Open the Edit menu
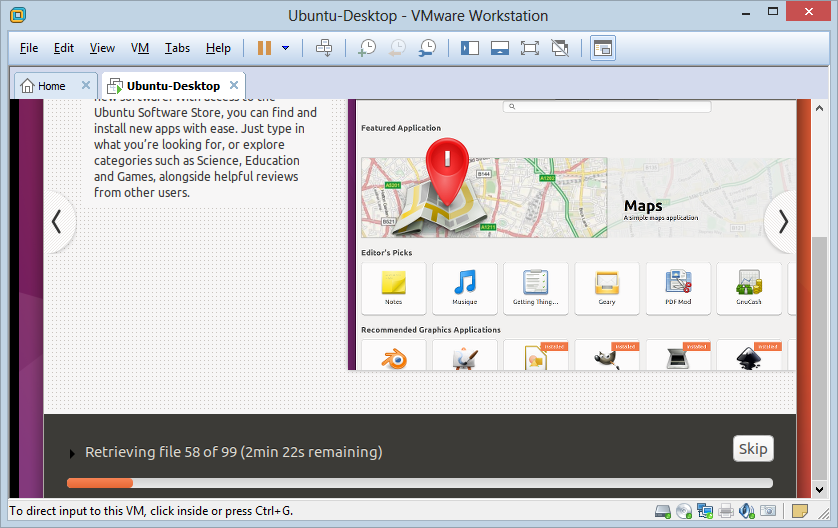This screenshot has width=838, height=528. click(64, 48)
